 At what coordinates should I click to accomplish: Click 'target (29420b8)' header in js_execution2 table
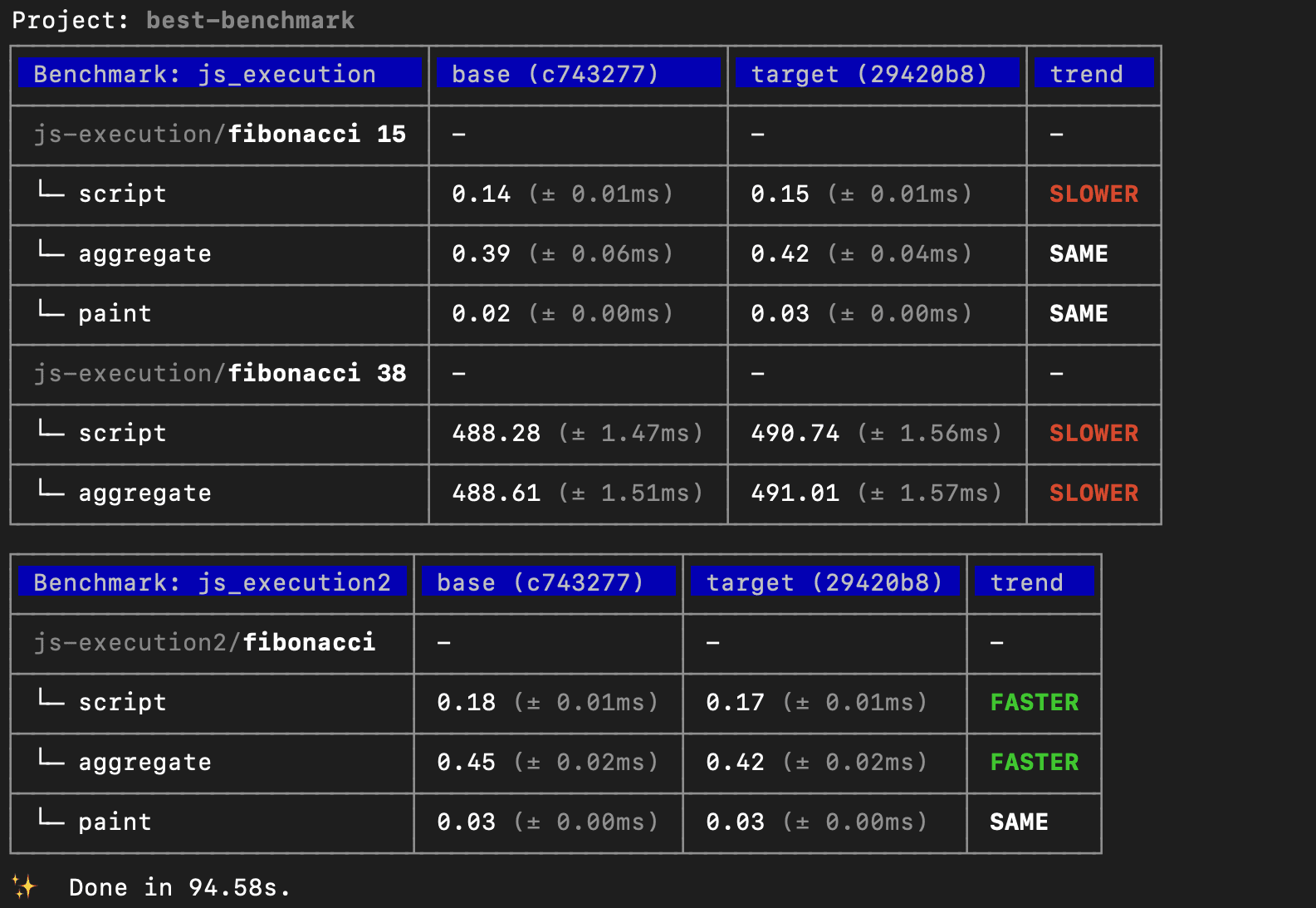824,582
